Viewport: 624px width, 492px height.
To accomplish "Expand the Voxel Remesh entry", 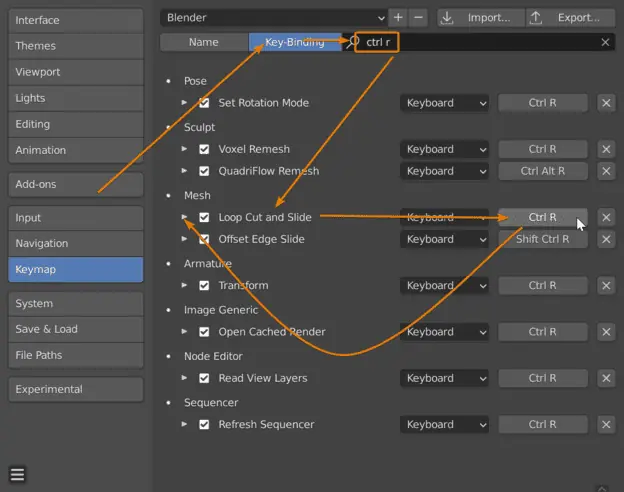I will coord(184,148).
